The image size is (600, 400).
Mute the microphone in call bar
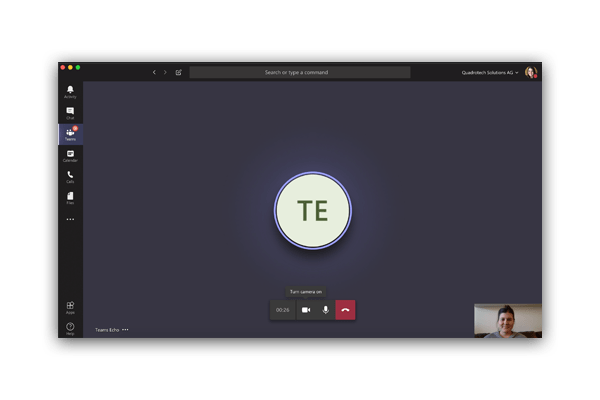[325, 310]
